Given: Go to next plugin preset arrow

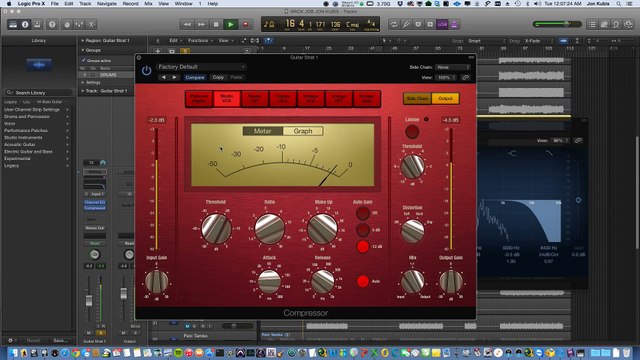Looking at the screenshot, I should point(174,77).
